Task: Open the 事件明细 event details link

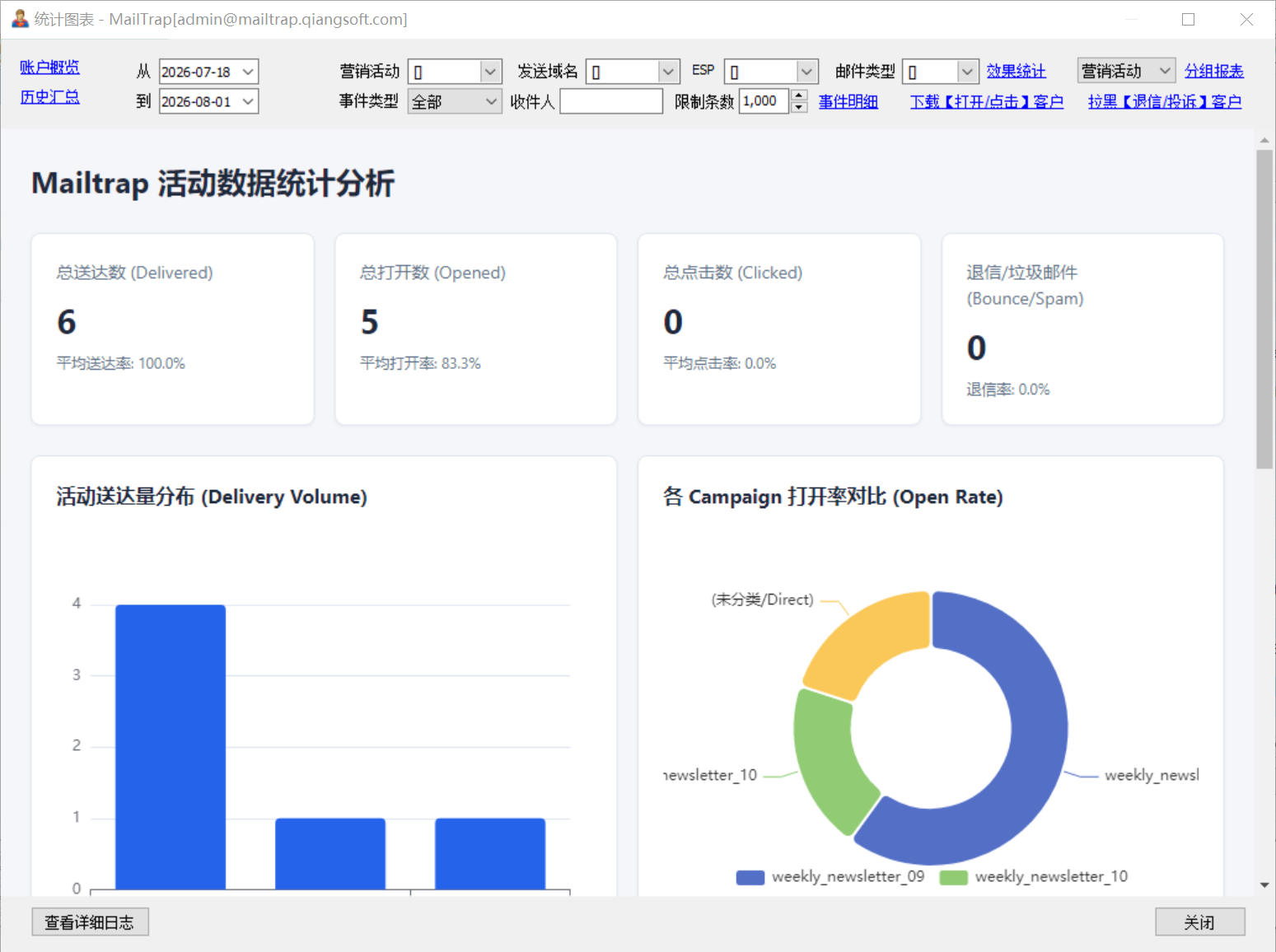Action: [x=848, y=102]
